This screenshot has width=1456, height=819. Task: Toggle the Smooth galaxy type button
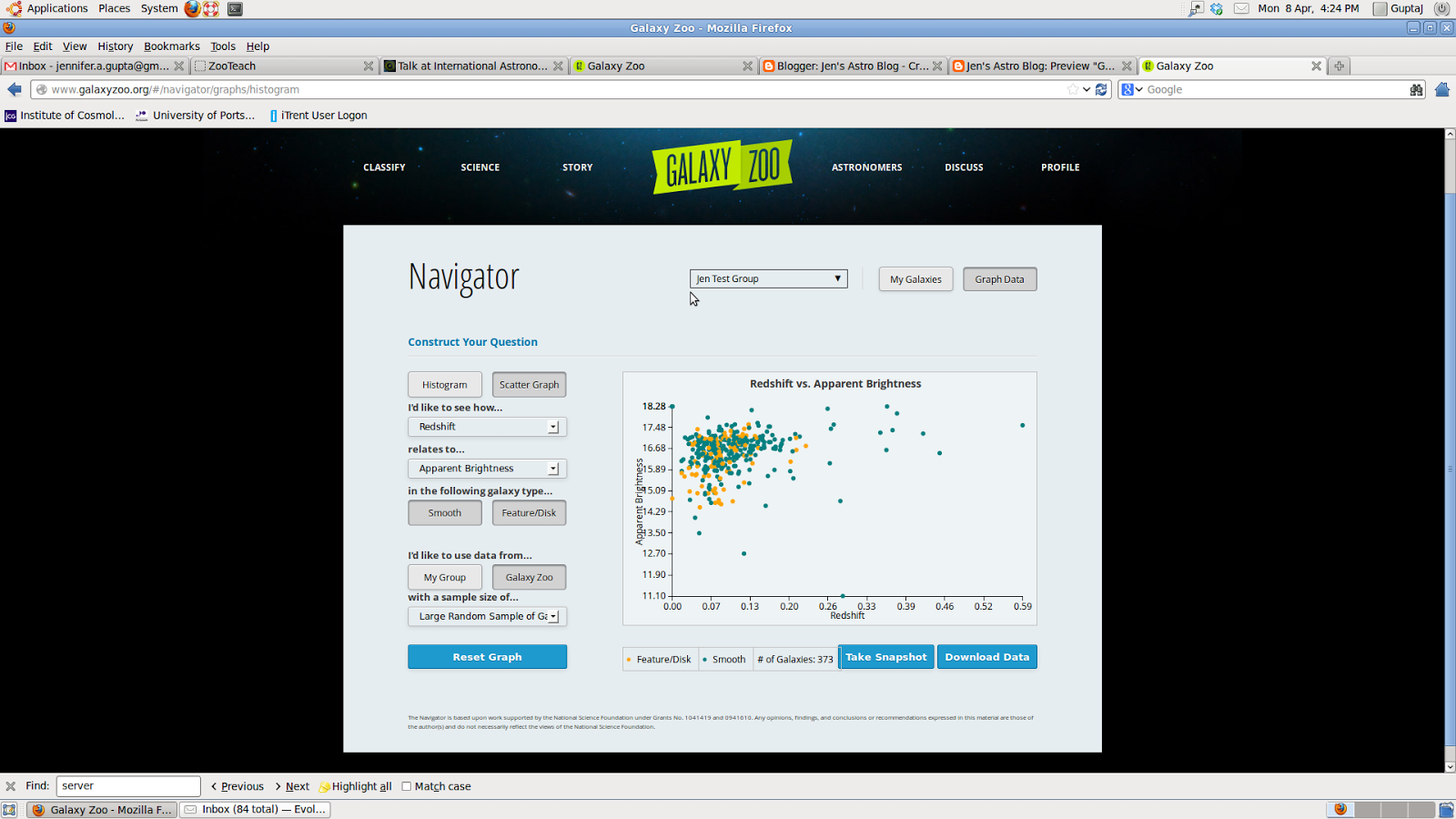(x=444, y=513)
